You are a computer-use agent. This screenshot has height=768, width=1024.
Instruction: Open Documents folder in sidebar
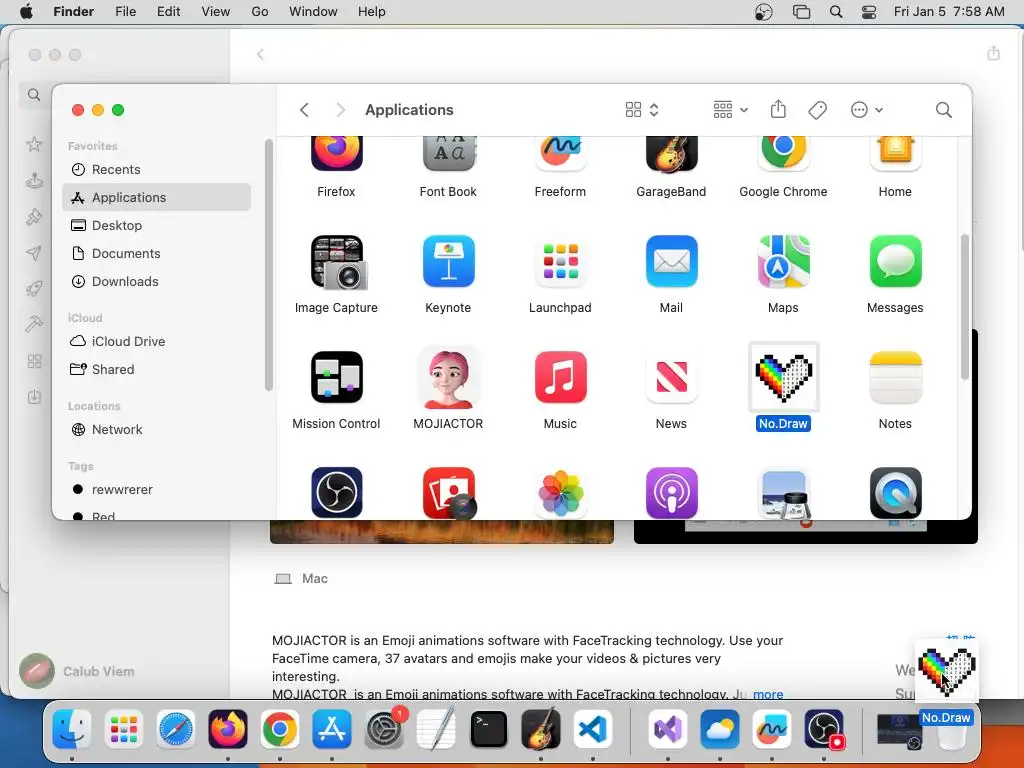[x=157, y=253]
